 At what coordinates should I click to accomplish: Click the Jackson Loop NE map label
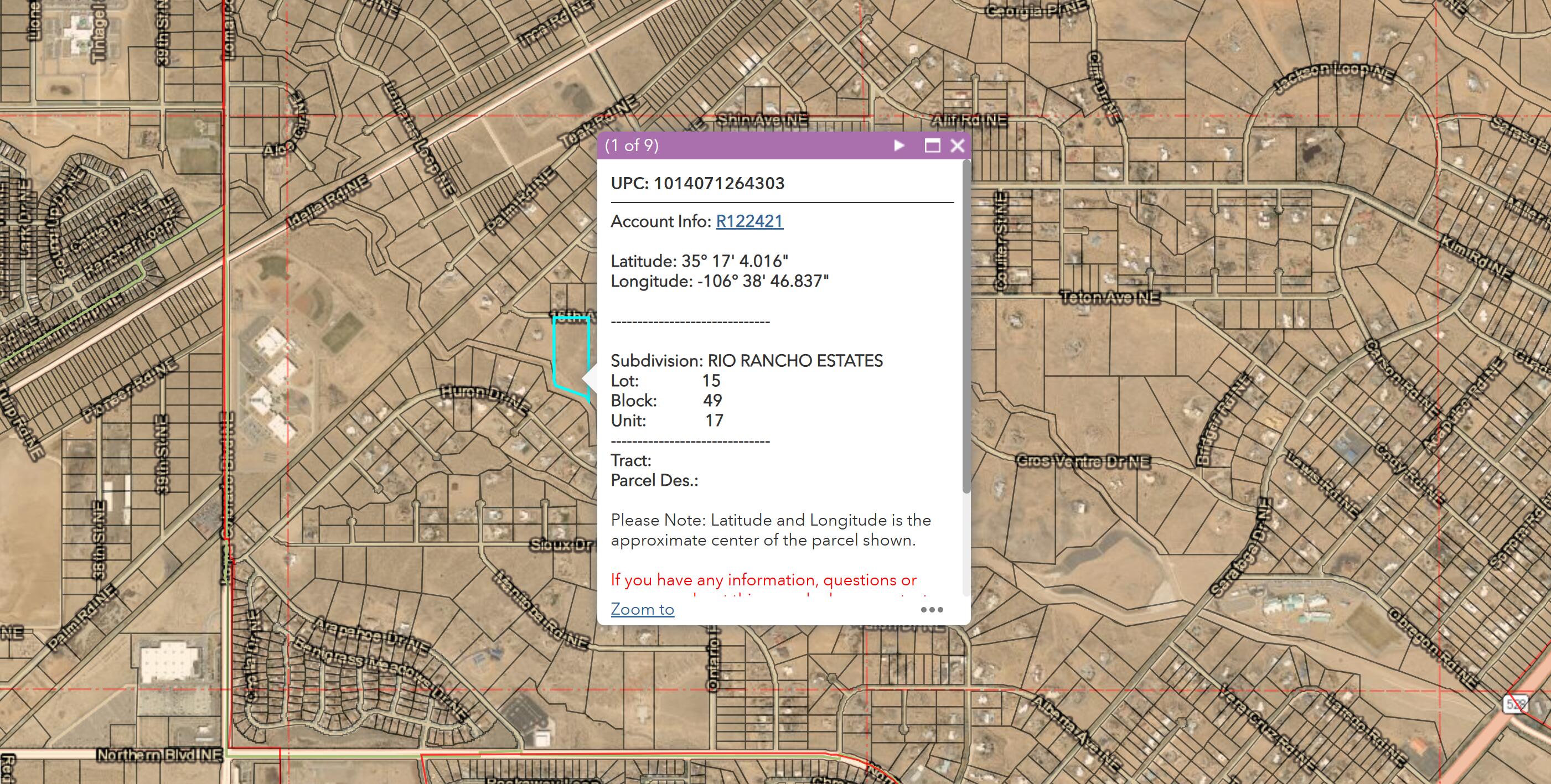(x=1334, y=77)
